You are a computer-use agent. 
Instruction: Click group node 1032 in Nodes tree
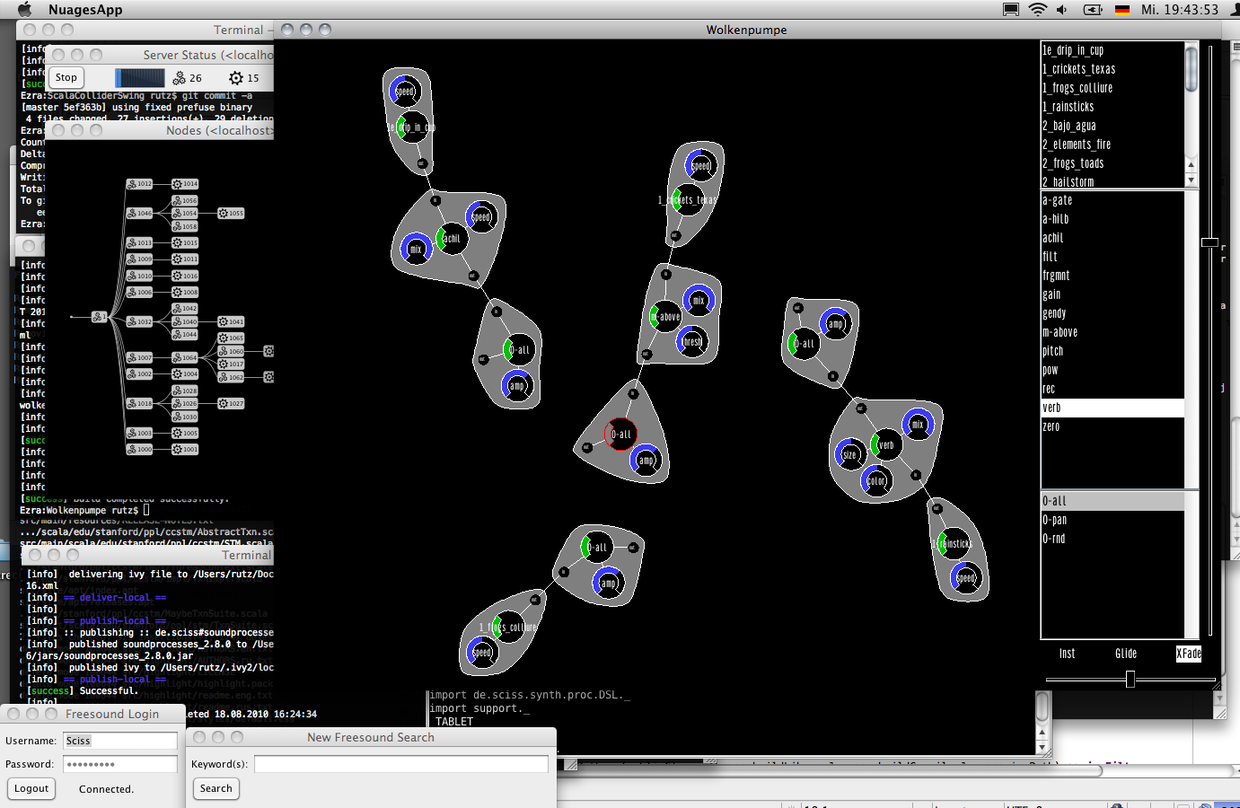[x=140, y=322]
